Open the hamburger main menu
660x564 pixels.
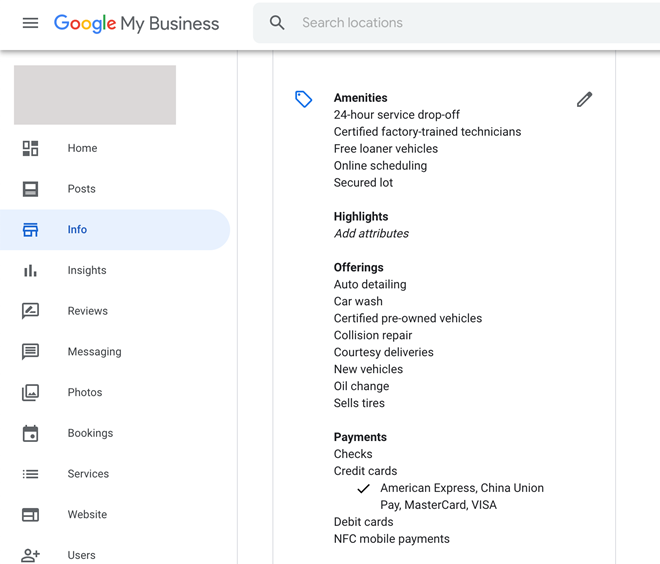click(x=30, y=23)
